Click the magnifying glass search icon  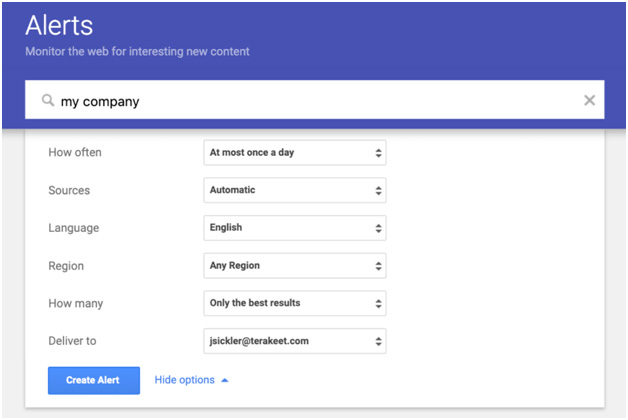47,101
